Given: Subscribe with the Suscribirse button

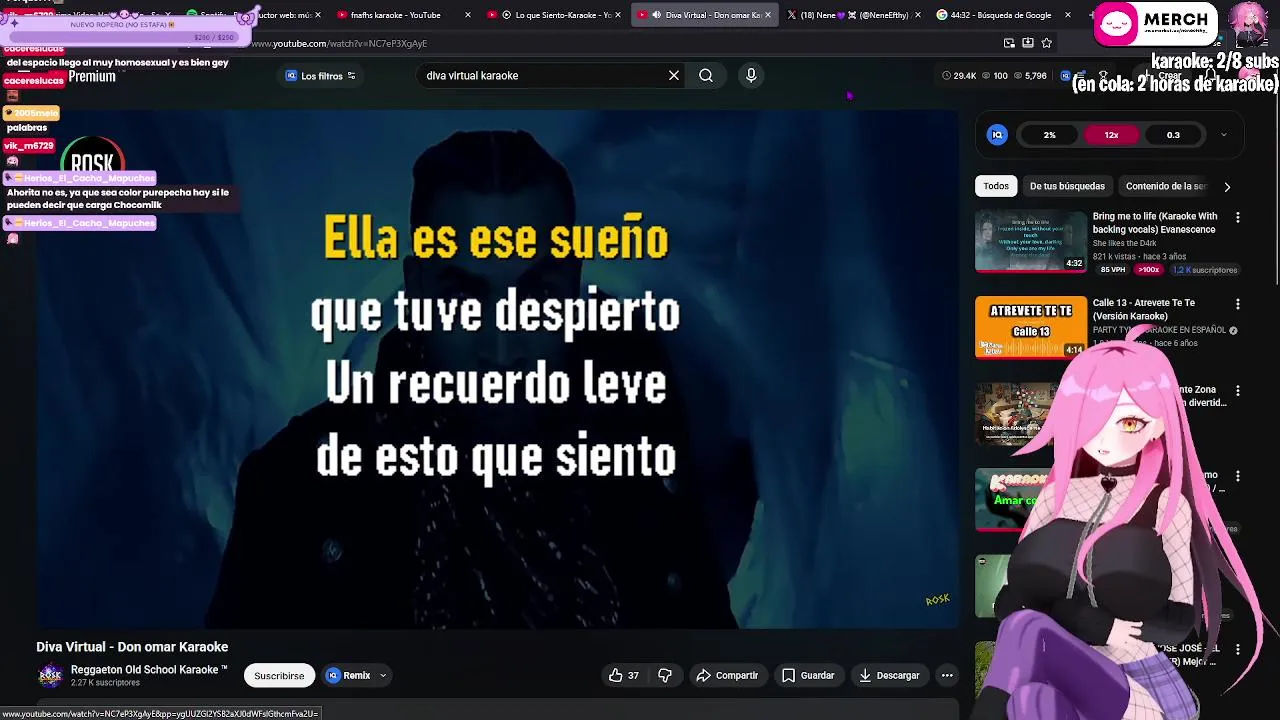Looking at the screenshot, I should click(x=279, y=676).
